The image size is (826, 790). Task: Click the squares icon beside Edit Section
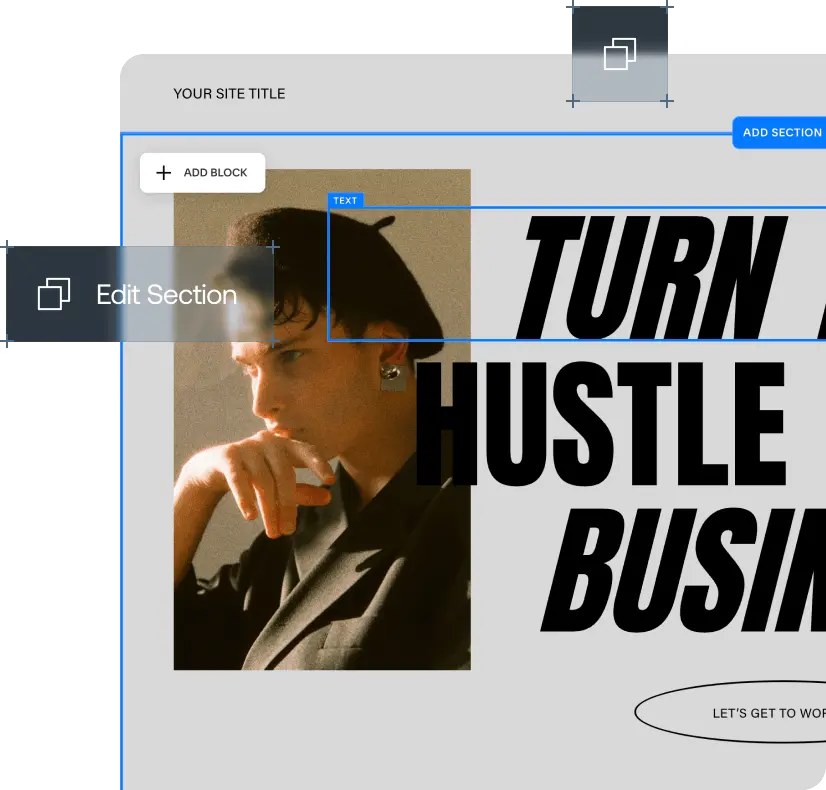tap(54, 294)
